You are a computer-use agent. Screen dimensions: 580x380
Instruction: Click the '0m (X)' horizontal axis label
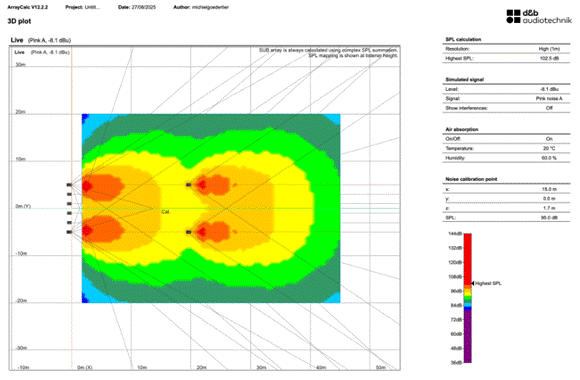click(85, 367)
